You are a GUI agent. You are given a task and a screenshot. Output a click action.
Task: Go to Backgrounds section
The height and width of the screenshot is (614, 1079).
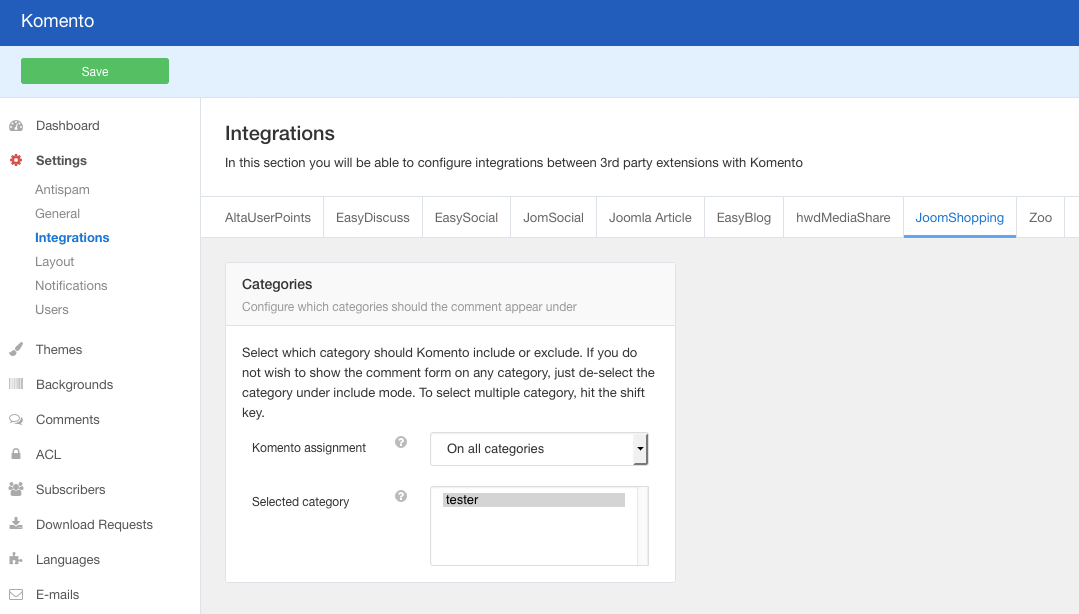click(x=74, y=385)
